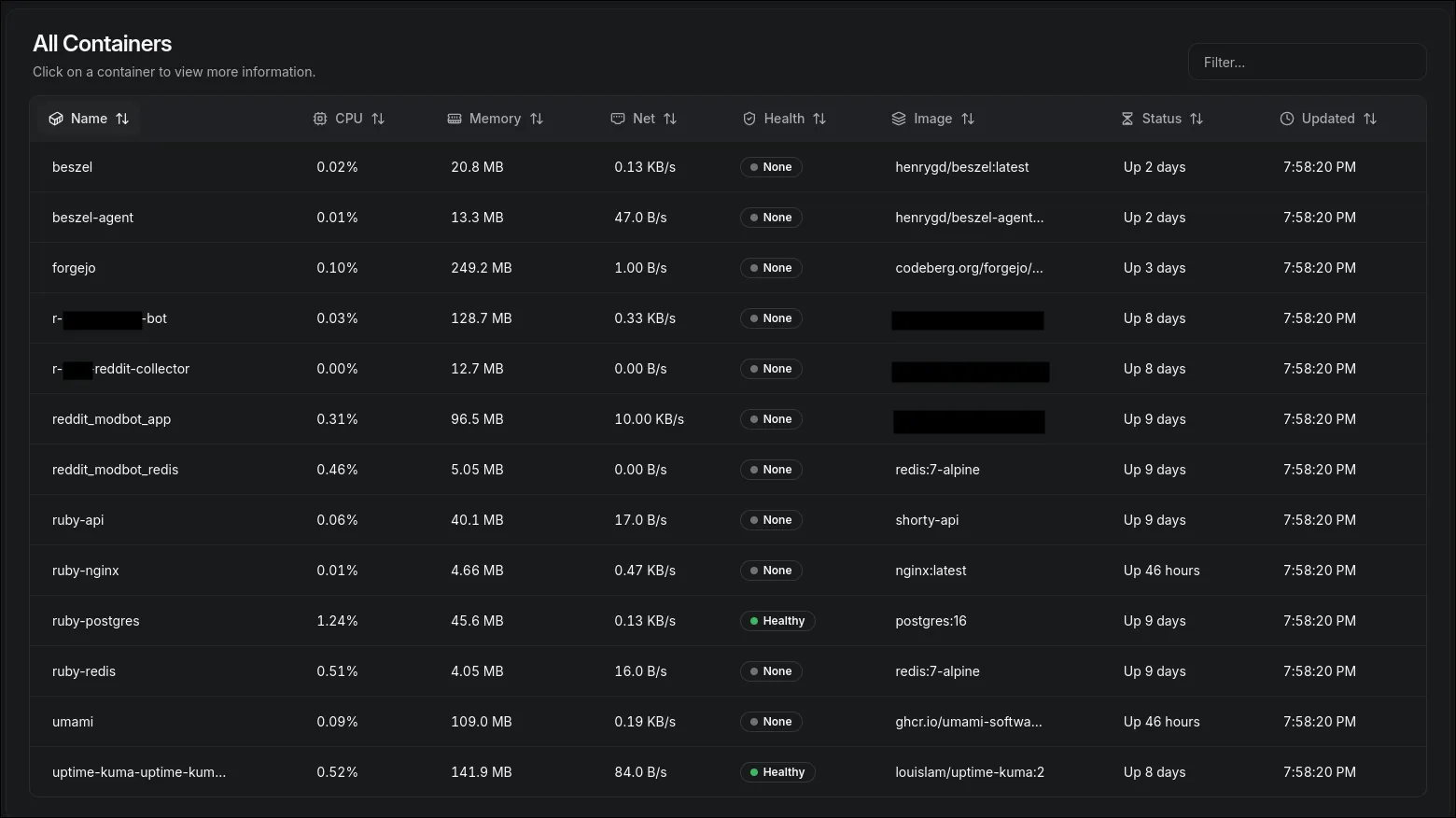Sort containers by CPU column header
The width and height of the screenshot is (1456, 818).
(349, 119)
